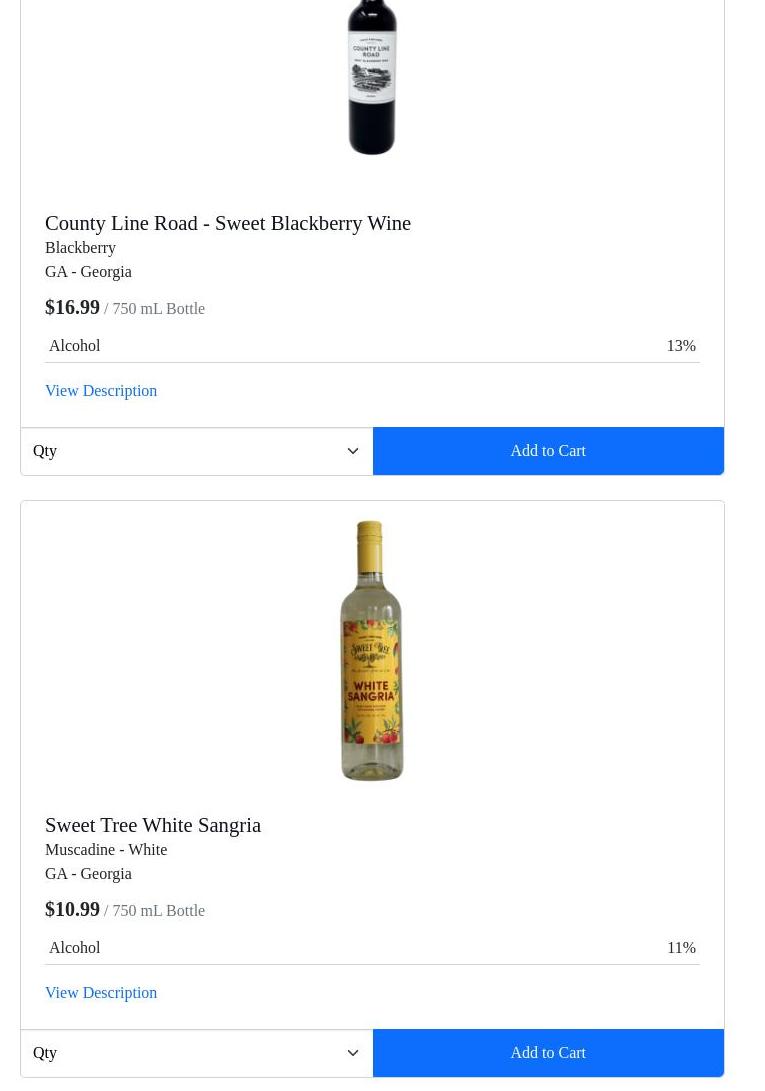Image resolution: width=765 pixels, height=1091 pixels.
Task: Click the 13% alcohol value
Action: click(681, 346)
